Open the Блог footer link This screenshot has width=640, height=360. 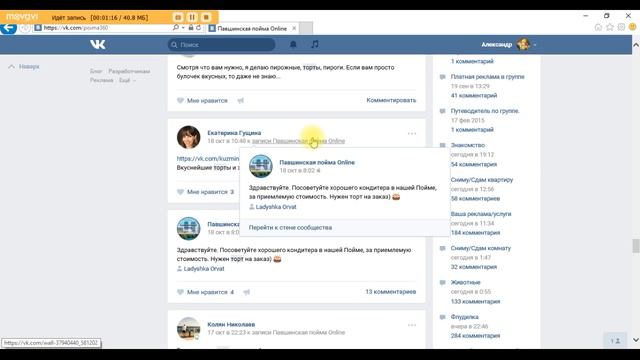pos(96,71)
